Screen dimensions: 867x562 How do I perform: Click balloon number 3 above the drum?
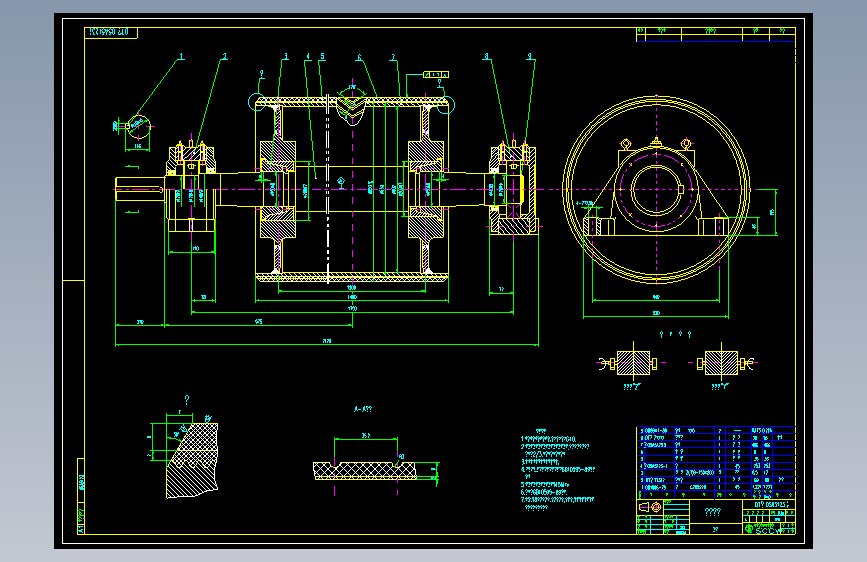coord(286,56)
